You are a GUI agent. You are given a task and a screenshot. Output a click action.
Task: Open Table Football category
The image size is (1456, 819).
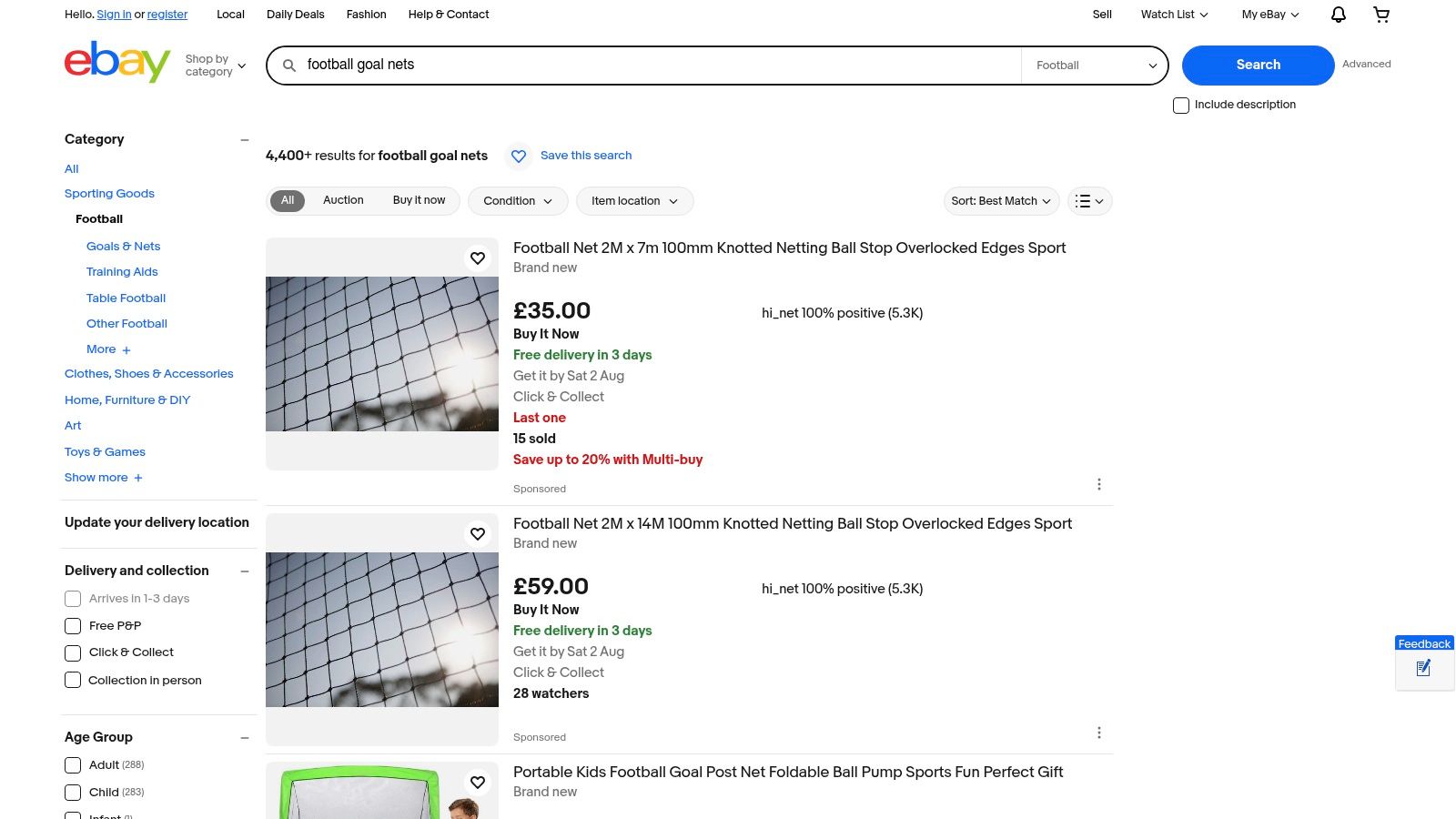[x=126, y=298]
